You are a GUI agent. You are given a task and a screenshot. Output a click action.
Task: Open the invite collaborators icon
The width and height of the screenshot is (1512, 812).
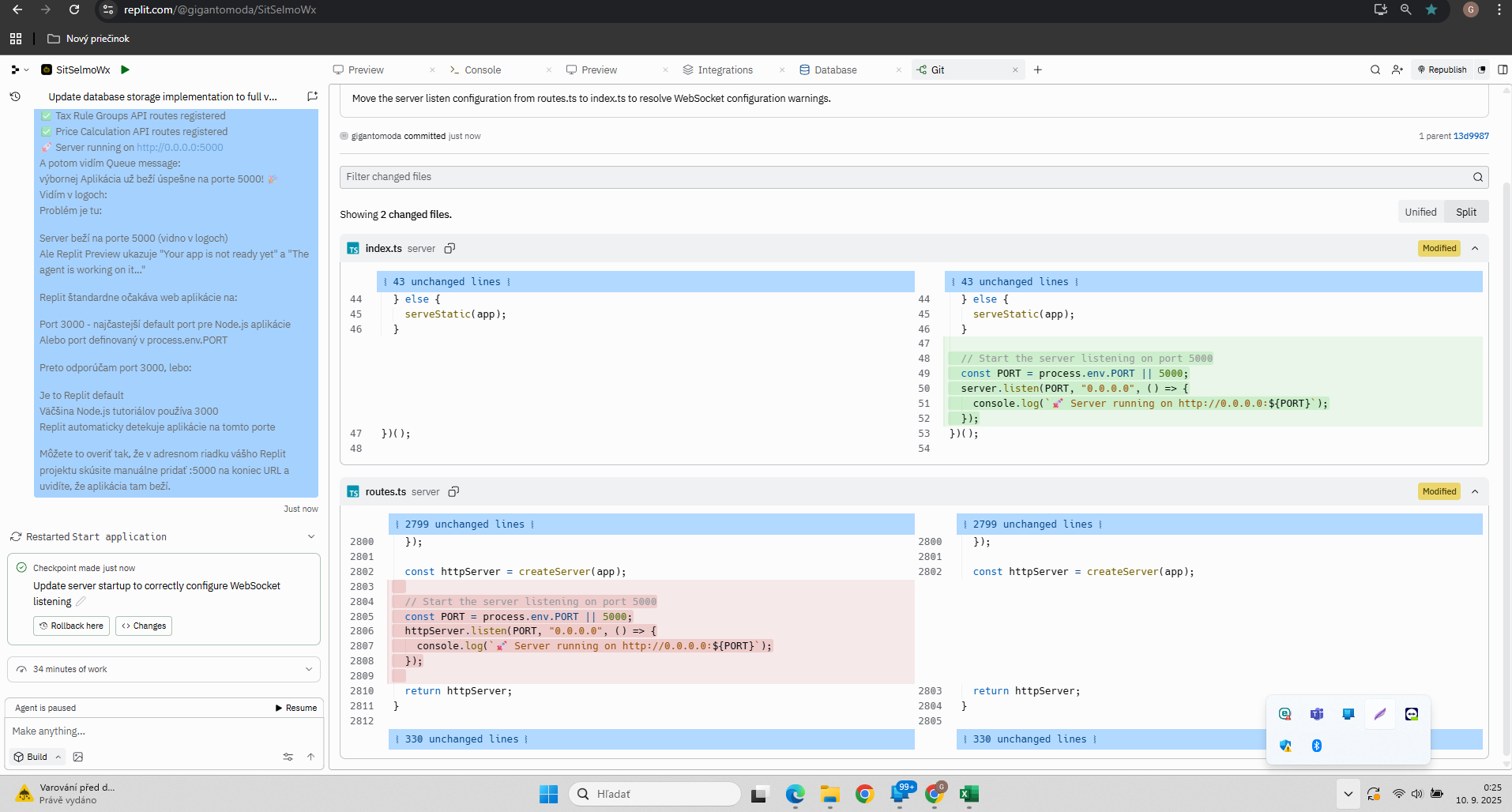1397,70
